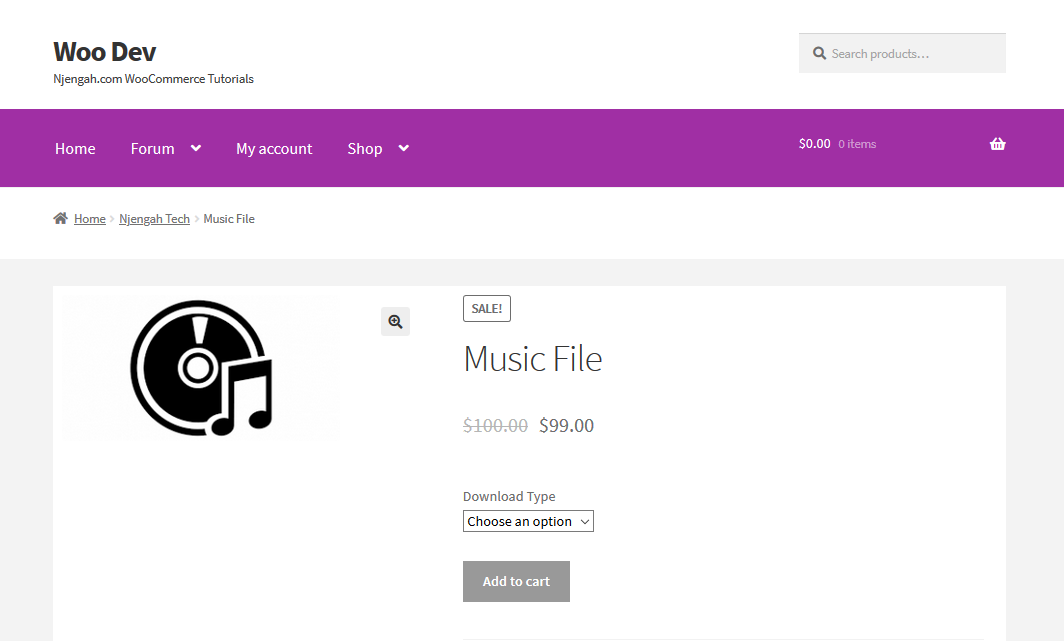Open the Shop menu item
The width and height of the screenshot is (1064, 641).
(x=365, y=149)
